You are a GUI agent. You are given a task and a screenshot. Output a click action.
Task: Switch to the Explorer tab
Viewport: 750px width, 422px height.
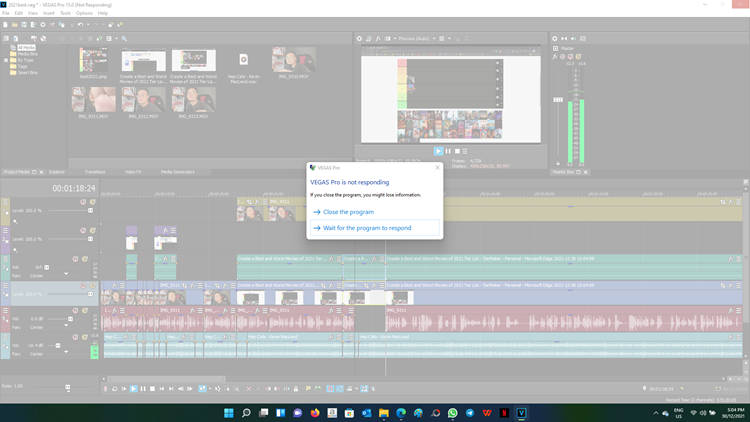[x=57, y=172]
